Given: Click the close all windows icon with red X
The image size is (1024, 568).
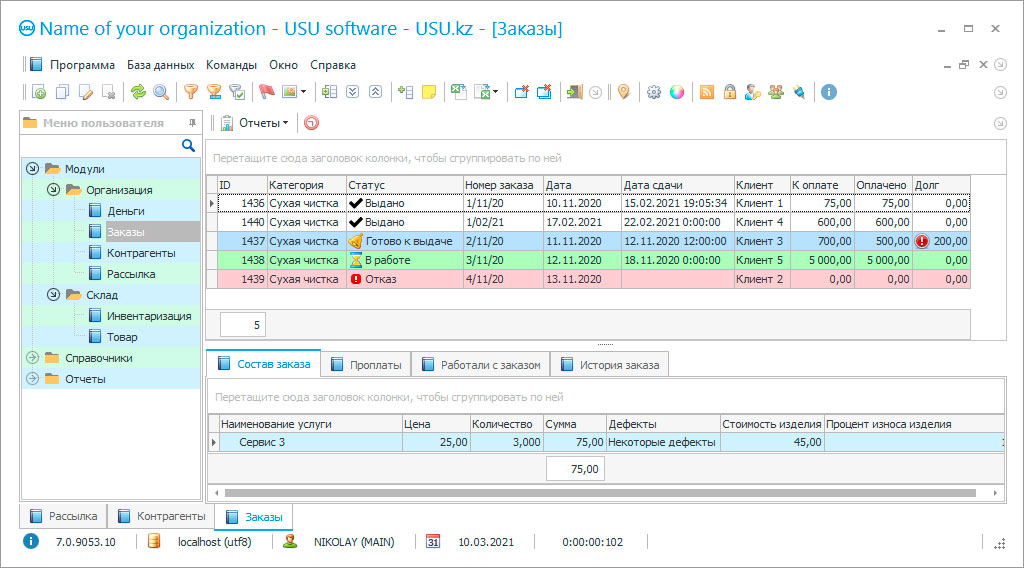Looking at the screenshot, I should (x=544, y=92).
